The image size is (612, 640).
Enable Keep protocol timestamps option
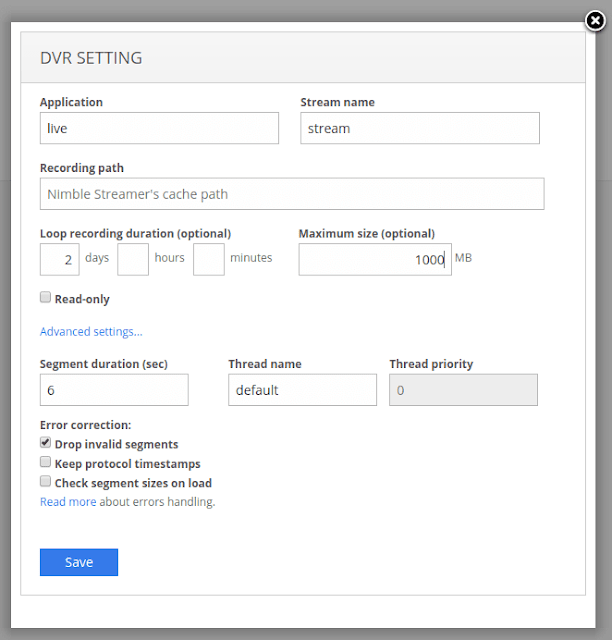pos(45,463)
